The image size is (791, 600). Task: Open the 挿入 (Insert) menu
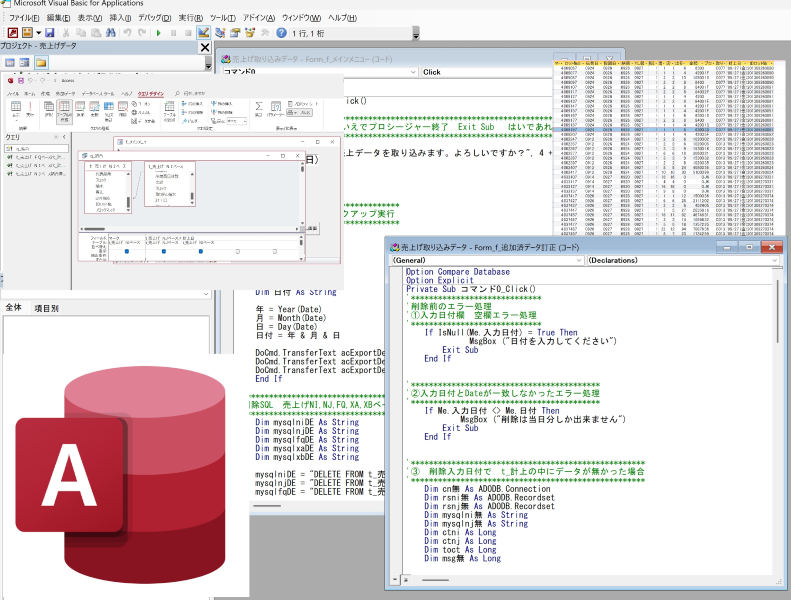(x=119, y=18)
